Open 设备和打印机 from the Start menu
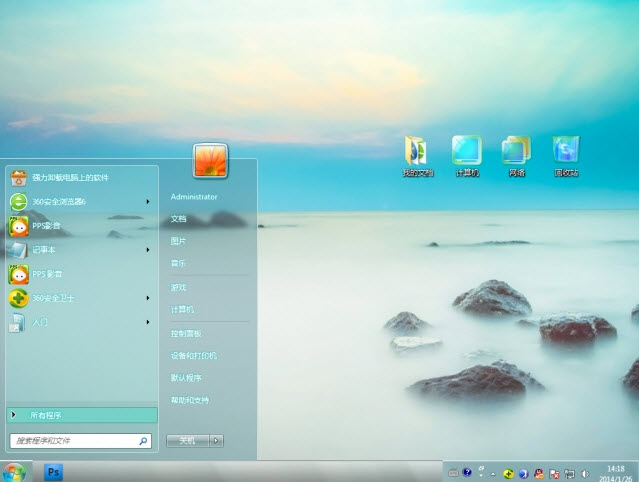Screen dimensions: 639x482 pos(194,356)
